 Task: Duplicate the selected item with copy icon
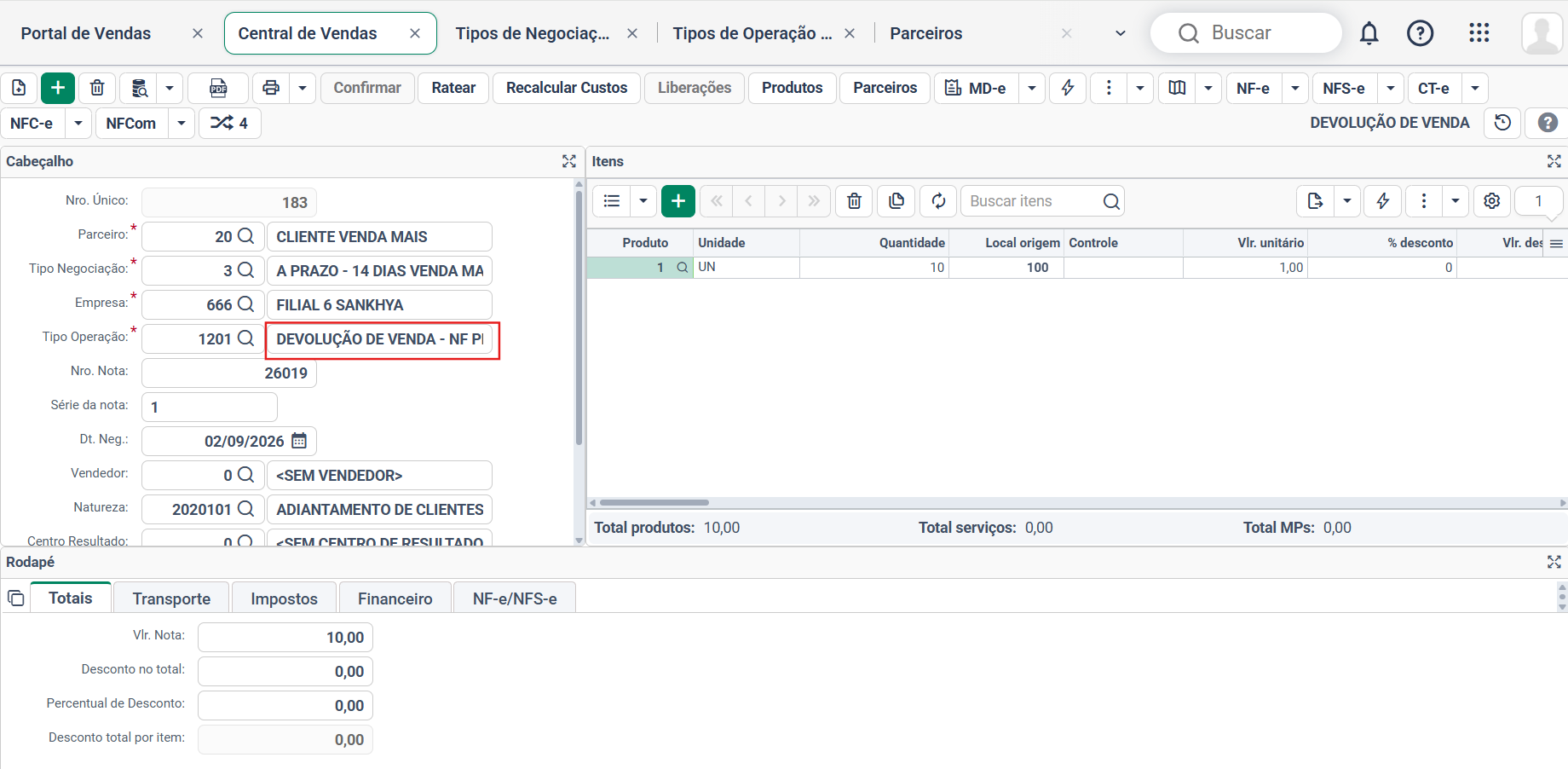click(x=896, y=201)
